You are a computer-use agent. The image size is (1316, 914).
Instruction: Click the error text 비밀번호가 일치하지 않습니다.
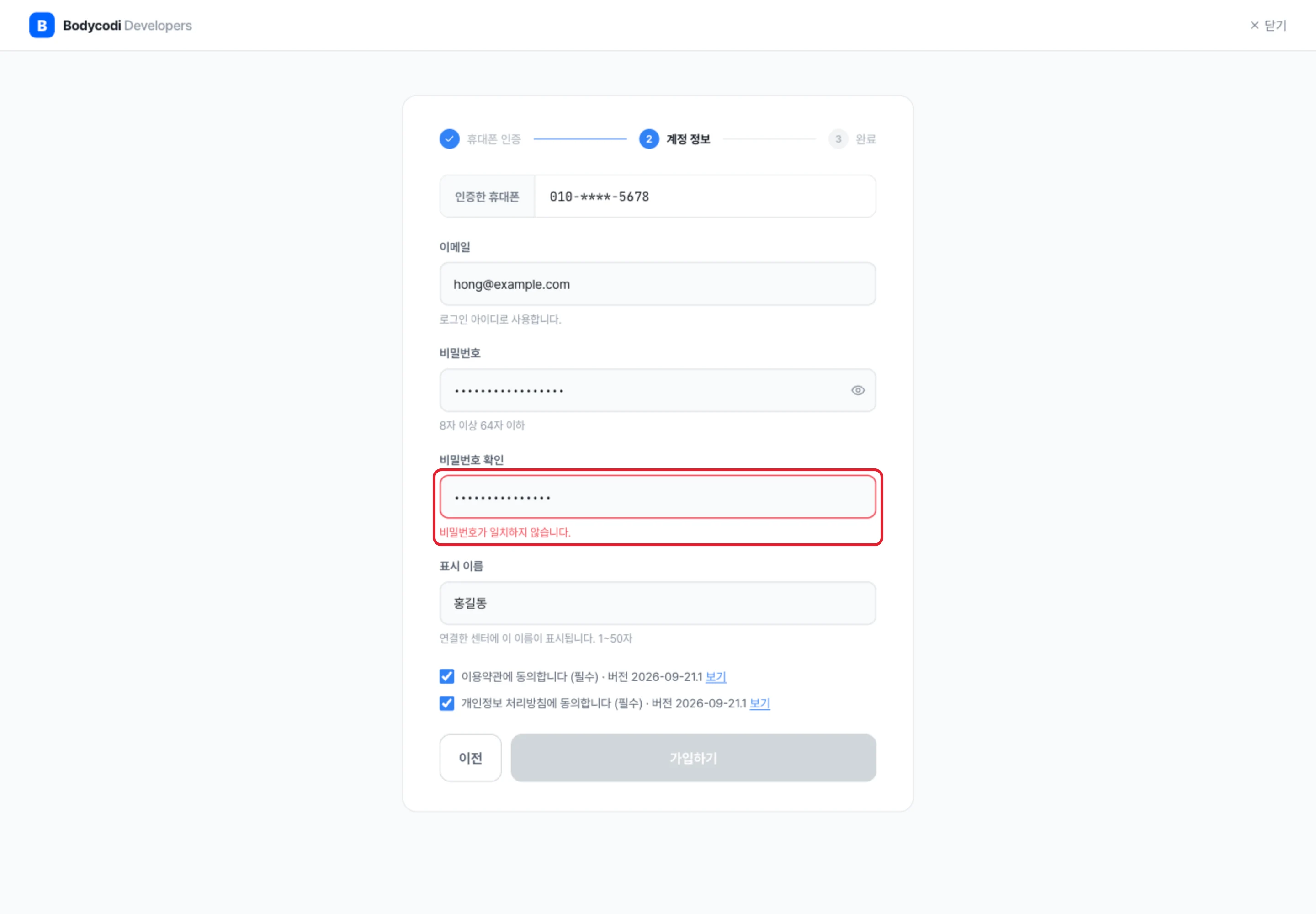tap(504, 532)
